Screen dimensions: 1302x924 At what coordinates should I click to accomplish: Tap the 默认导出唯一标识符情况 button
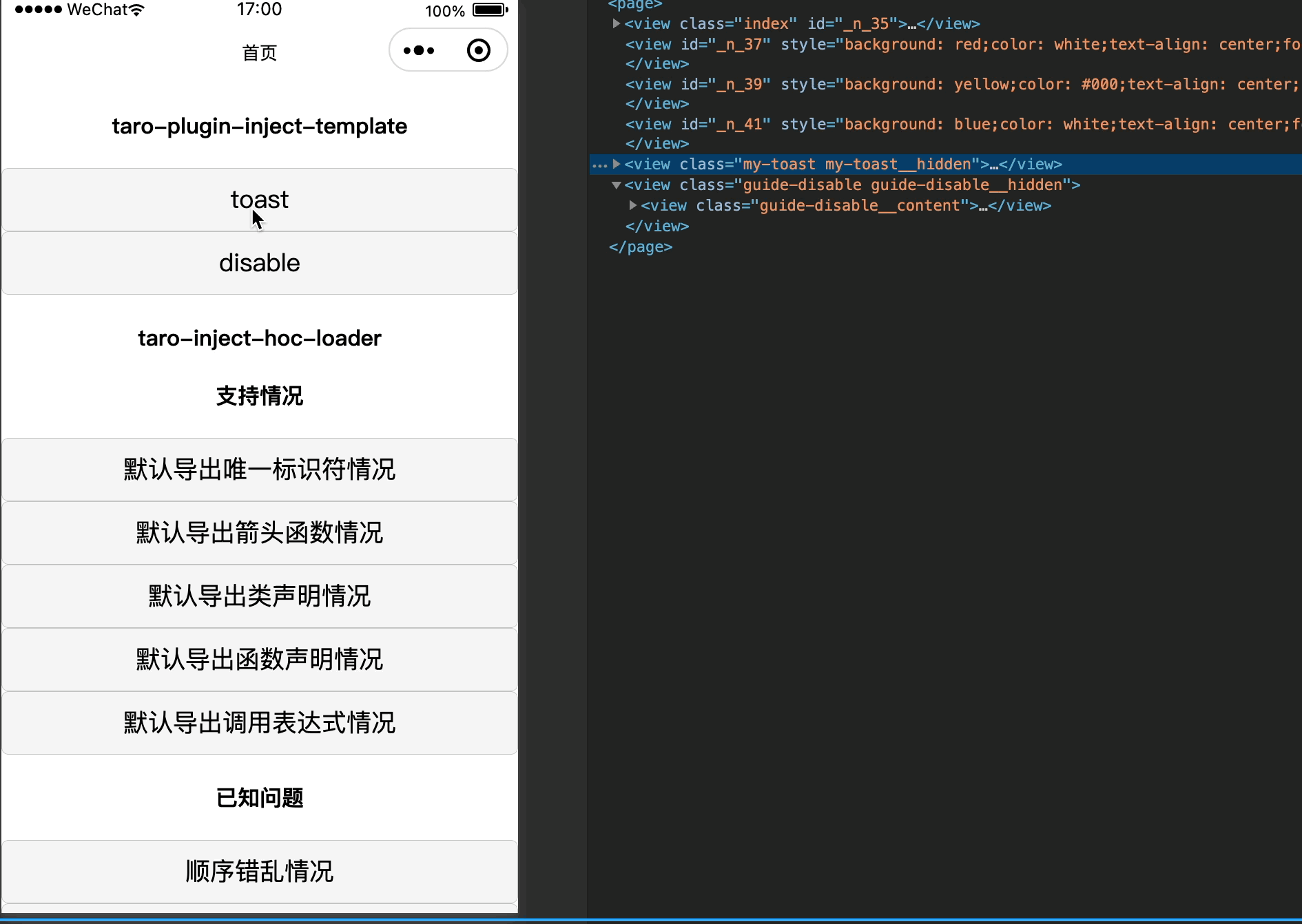tap(260, 470)
